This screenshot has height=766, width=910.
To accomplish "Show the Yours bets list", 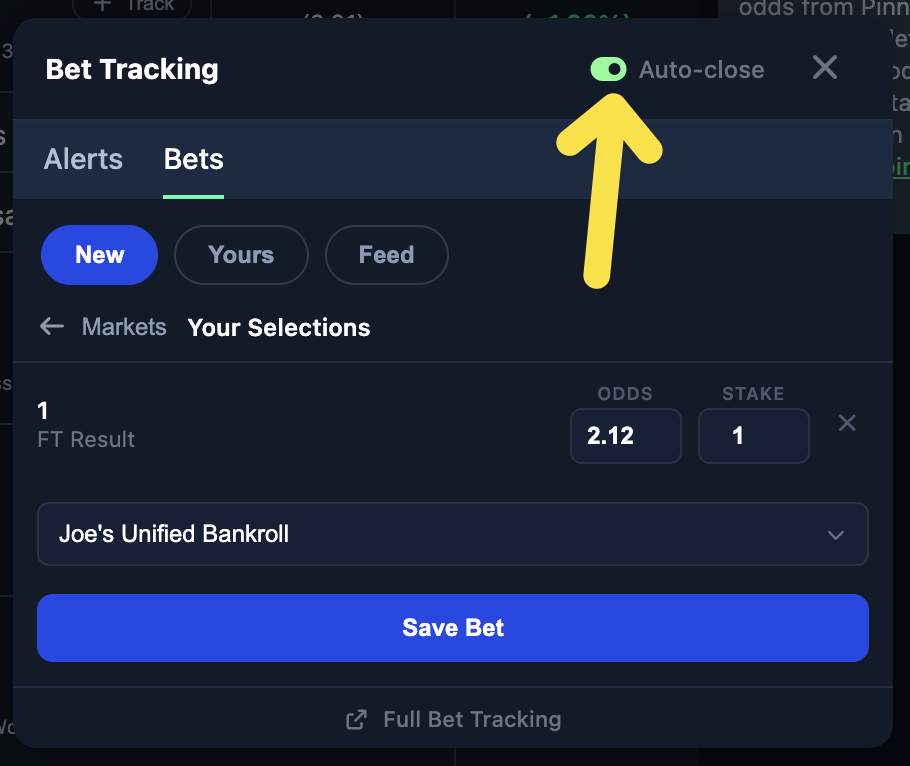I will 241,255.
